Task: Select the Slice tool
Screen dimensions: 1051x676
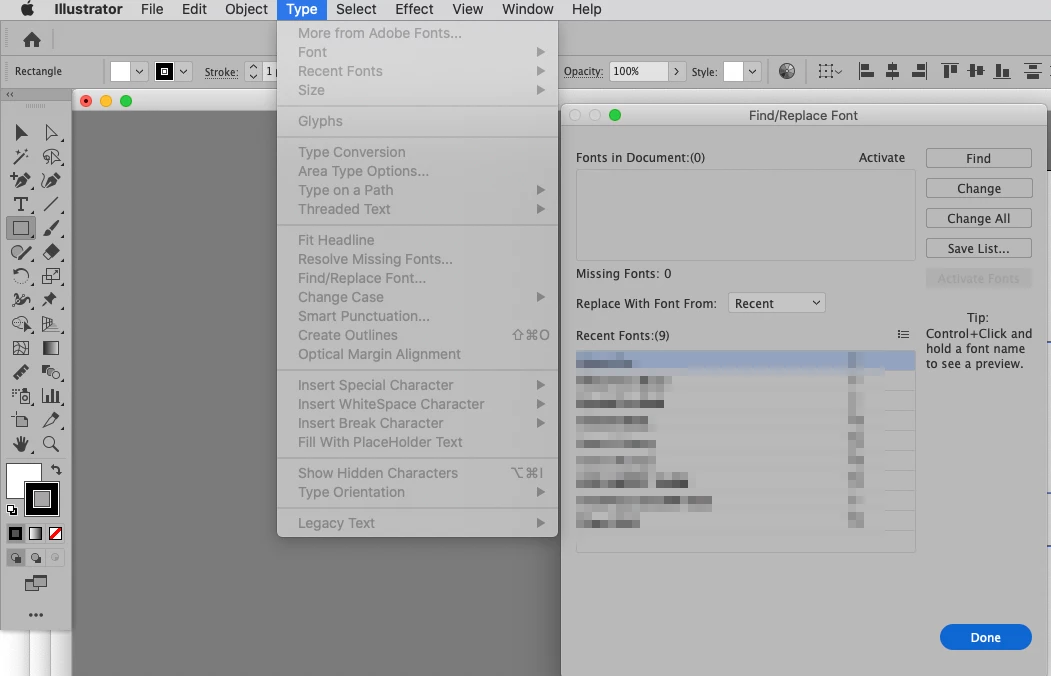Action: pyautogui.click(x=51, y=420)
